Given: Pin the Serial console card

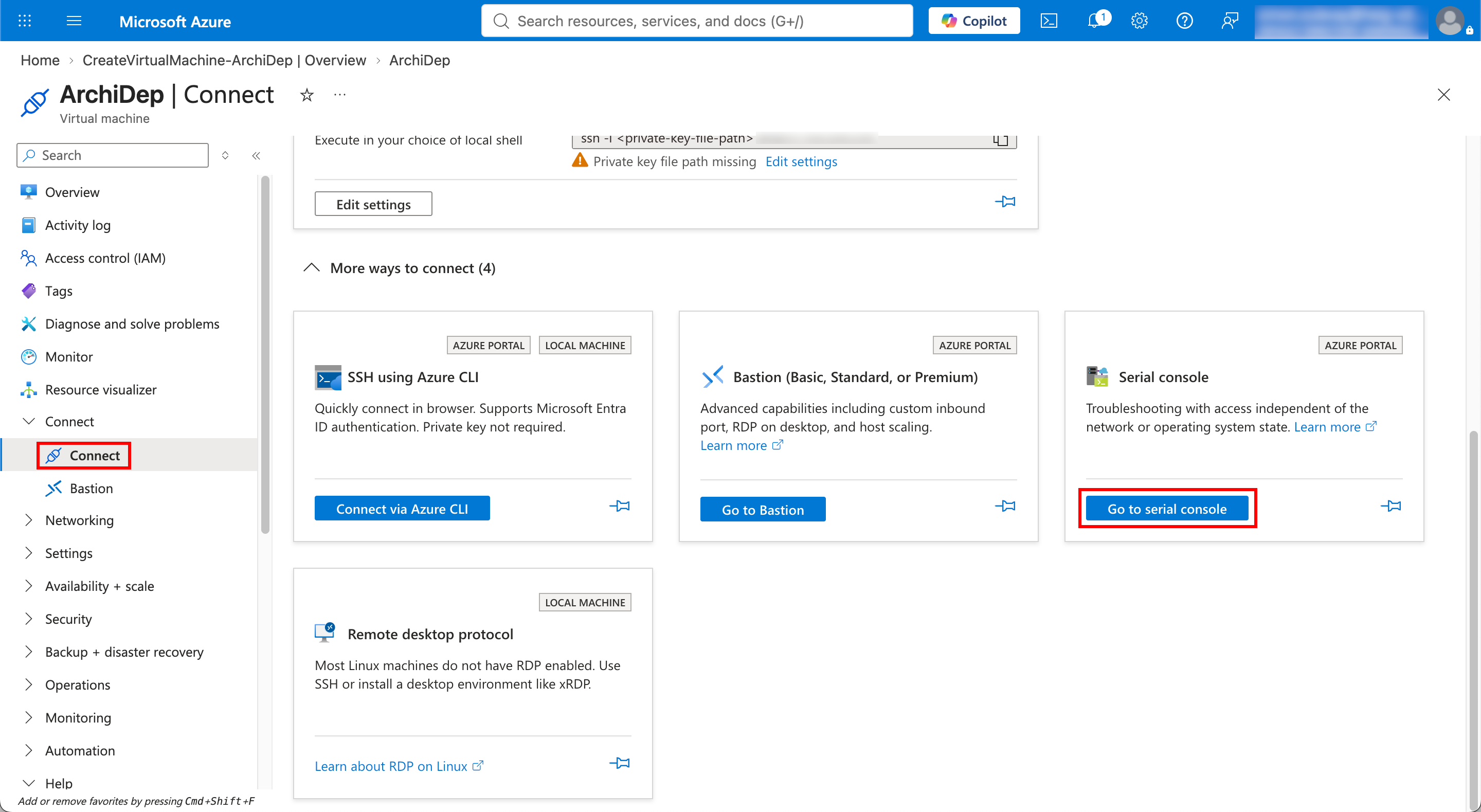Looking at the screenshot, I should point(1390,506).
